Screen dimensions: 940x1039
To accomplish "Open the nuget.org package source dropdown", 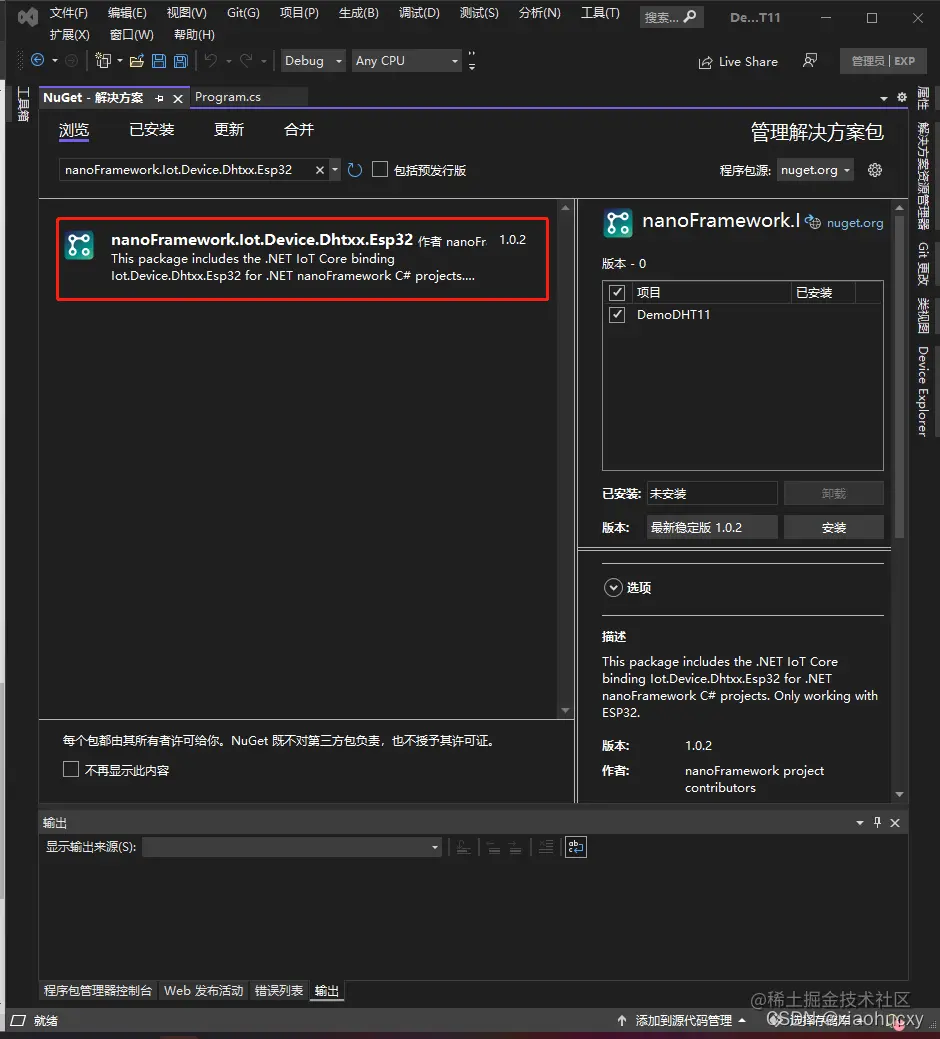I will 815,170.
